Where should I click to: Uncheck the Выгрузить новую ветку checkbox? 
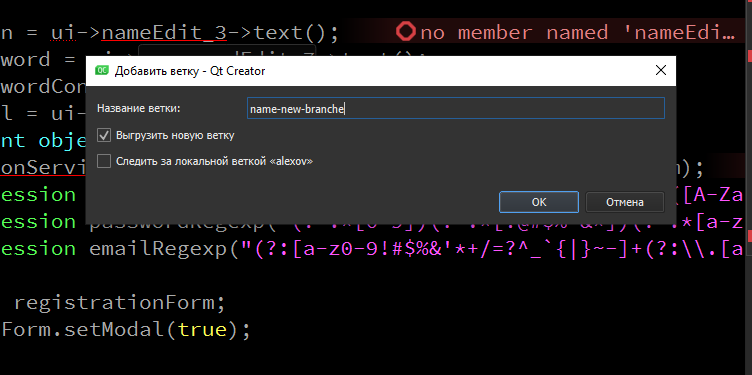click(104, 135)
